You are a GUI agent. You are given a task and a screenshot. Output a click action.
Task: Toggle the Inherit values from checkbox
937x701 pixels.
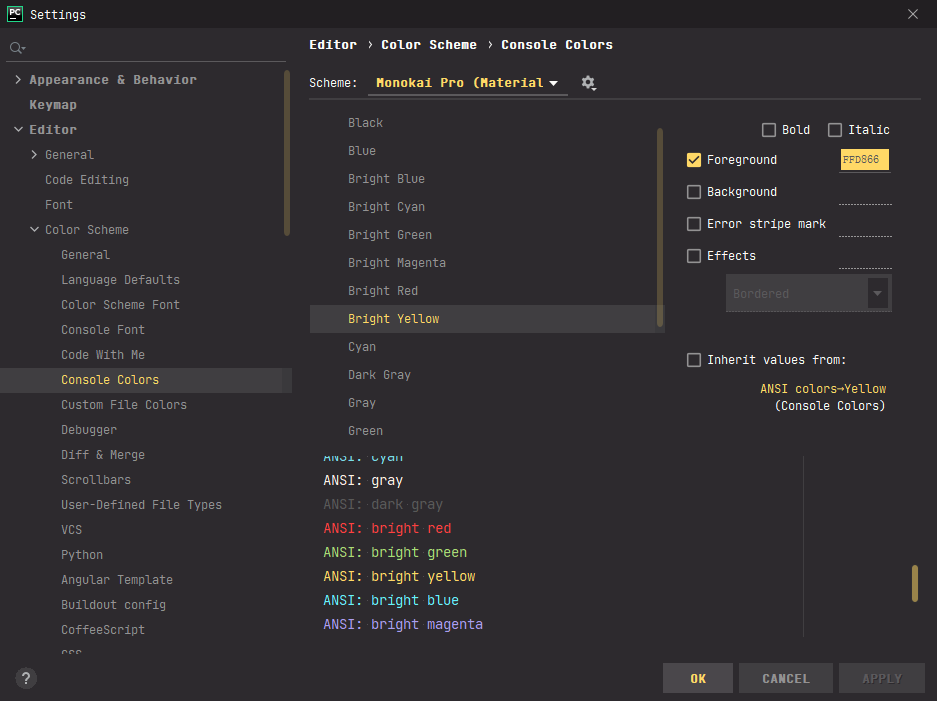coord(694,360)
